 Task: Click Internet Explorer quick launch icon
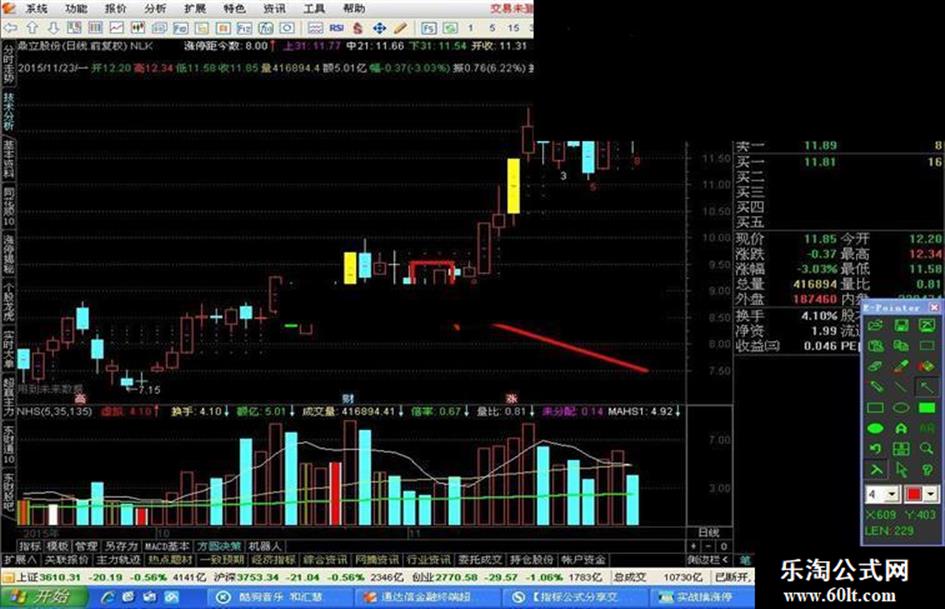click(x=109, y=597)
